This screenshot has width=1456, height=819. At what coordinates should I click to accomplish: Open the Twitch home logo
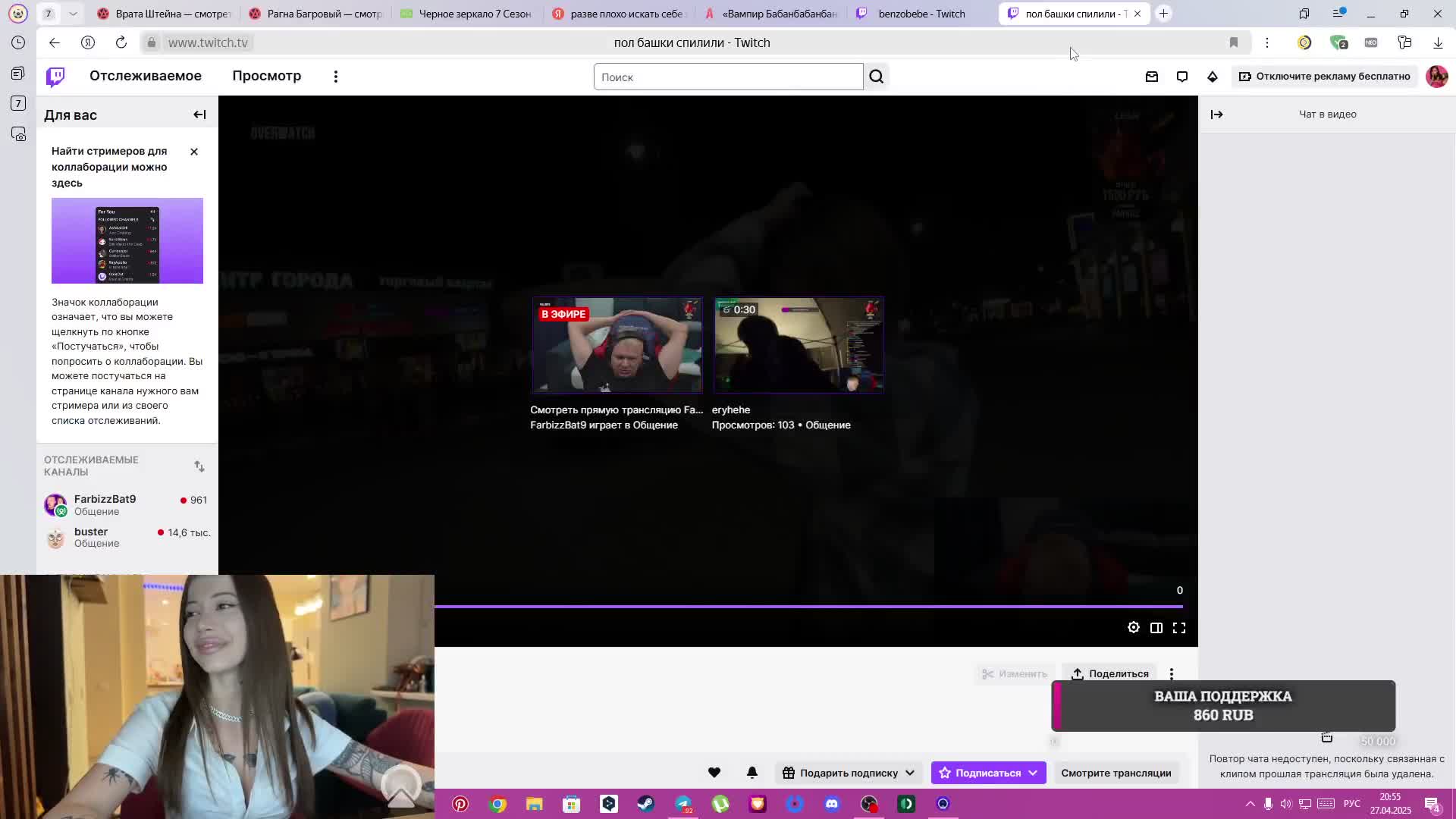[x=55, y=77]
